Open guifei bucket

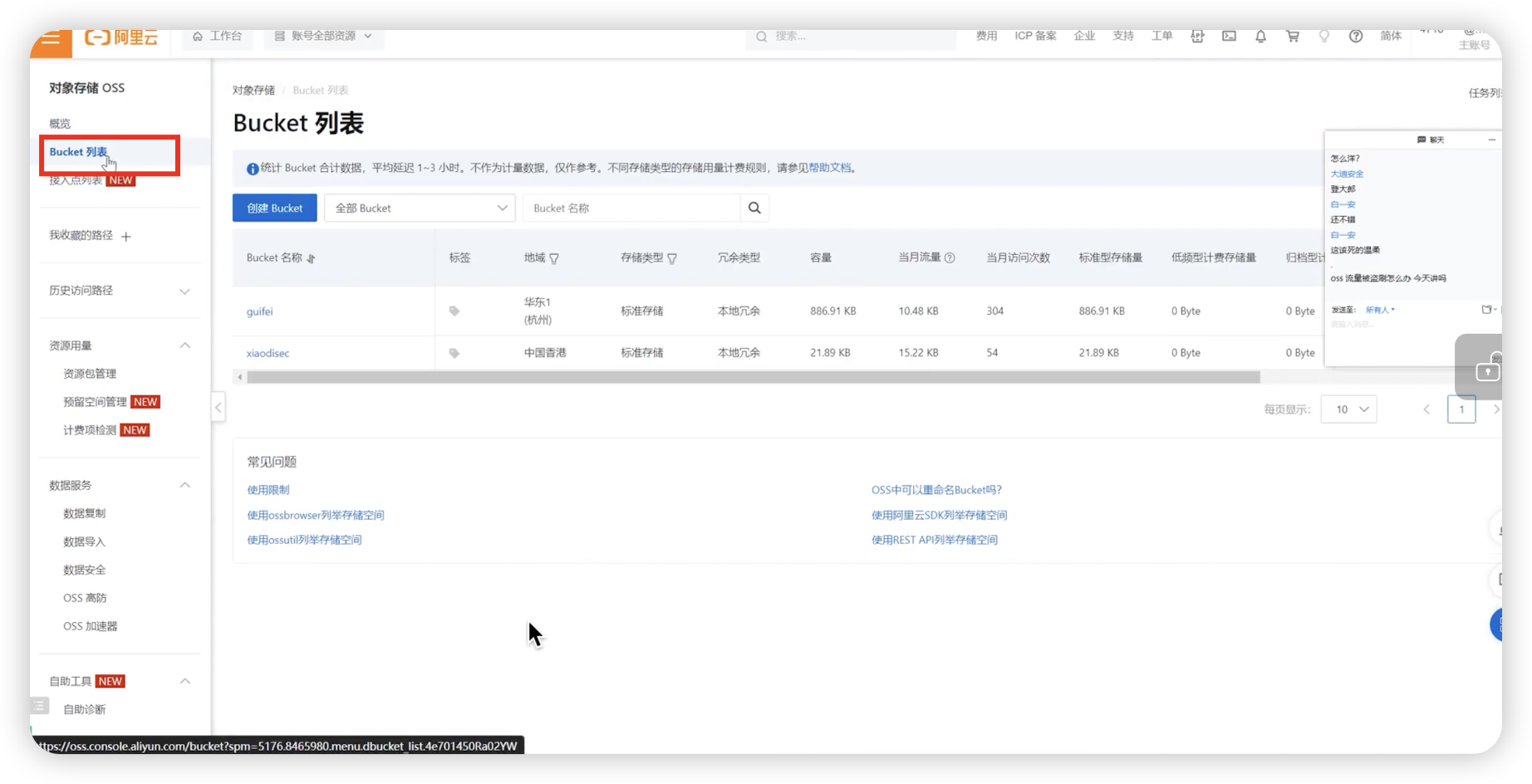259,311
